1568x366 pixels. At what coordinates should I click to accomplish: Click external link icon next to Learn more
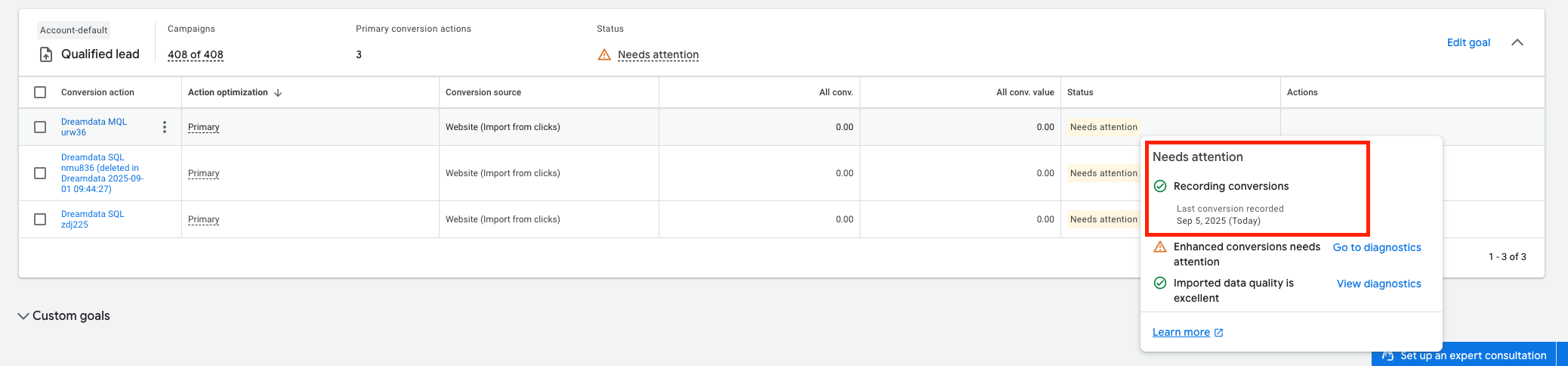click(1218, 333)
